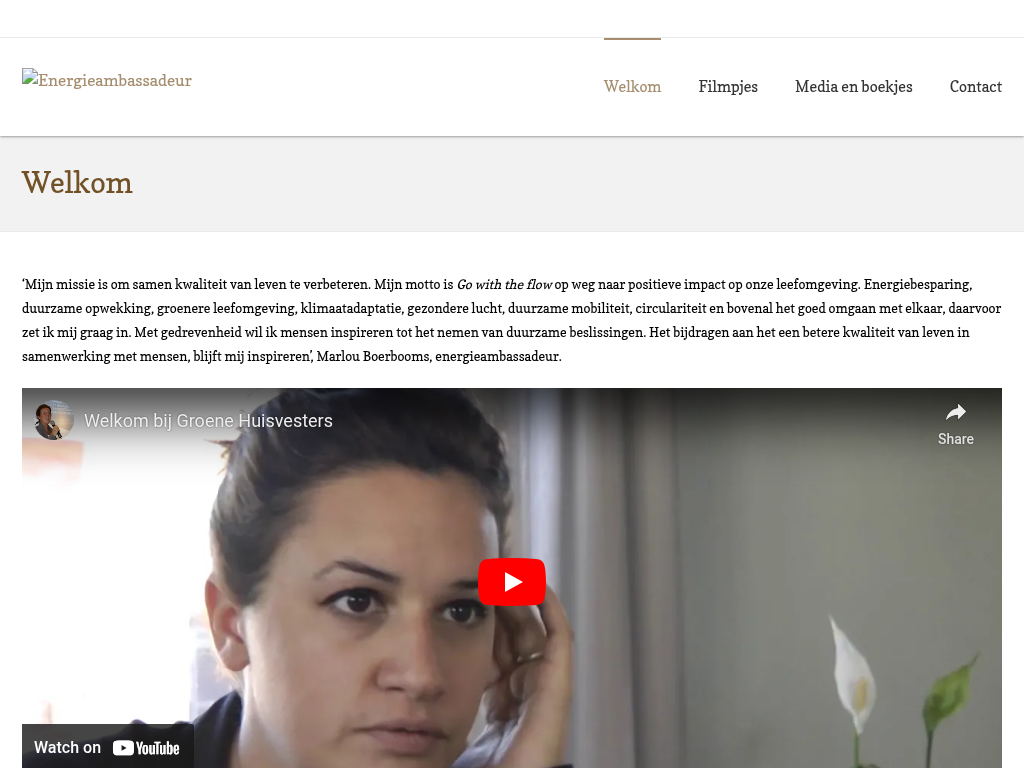Click the white peace lily flower in video

tap(852, 675)
